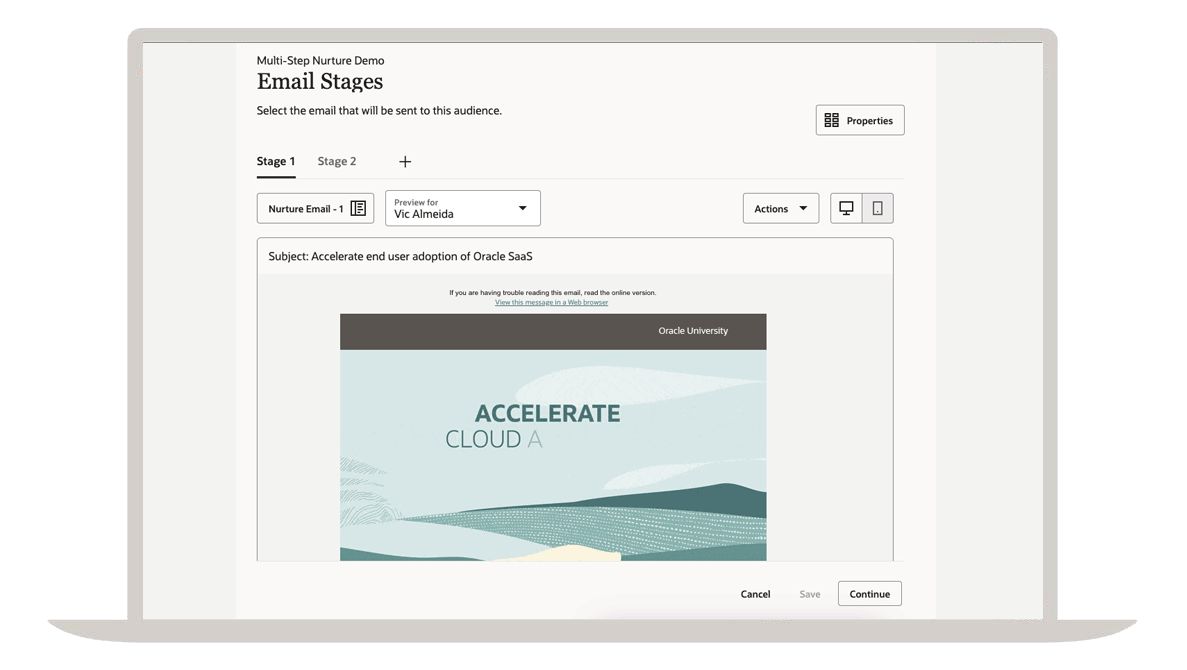Click the Email Stages page heading

click(320, 82)
